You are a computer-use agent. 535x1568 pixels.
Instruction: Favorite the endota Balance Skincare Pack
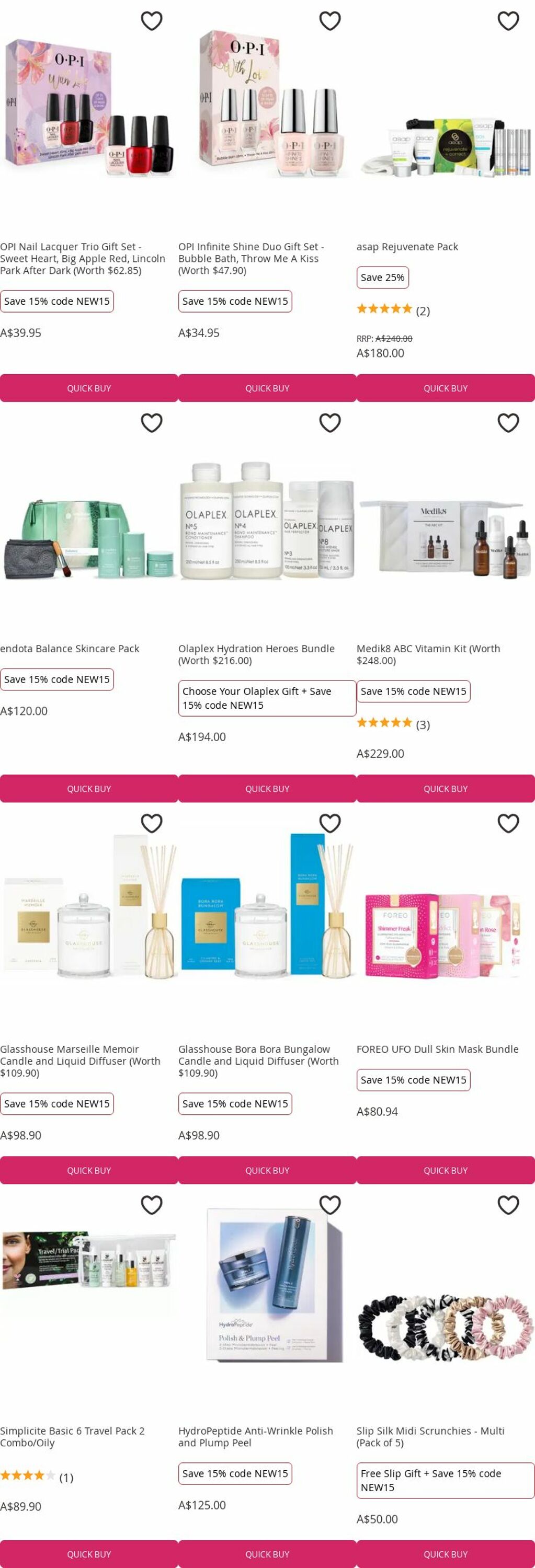152,422
